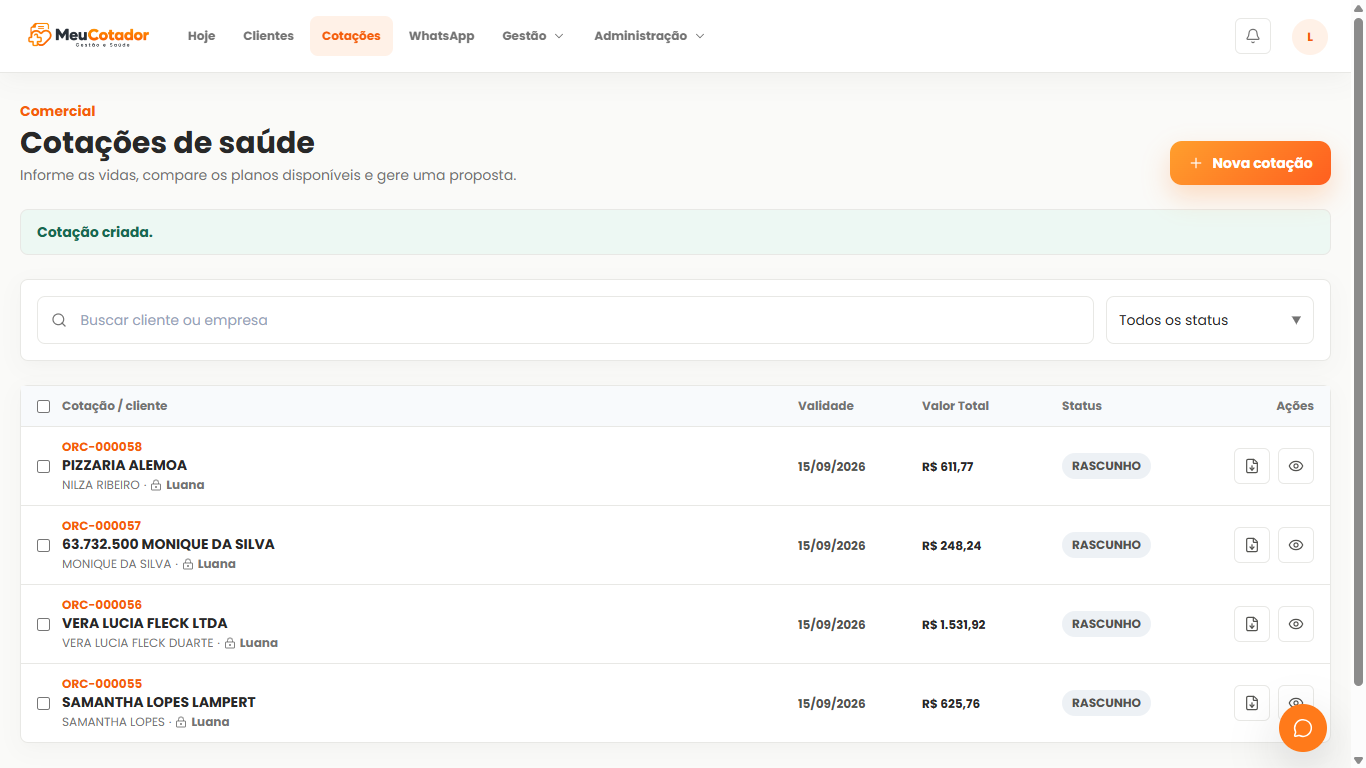The image size is (1366, 768).
Task: View the PIZZARIA ALEMOA quote with eye icon
Action: 1296,466
